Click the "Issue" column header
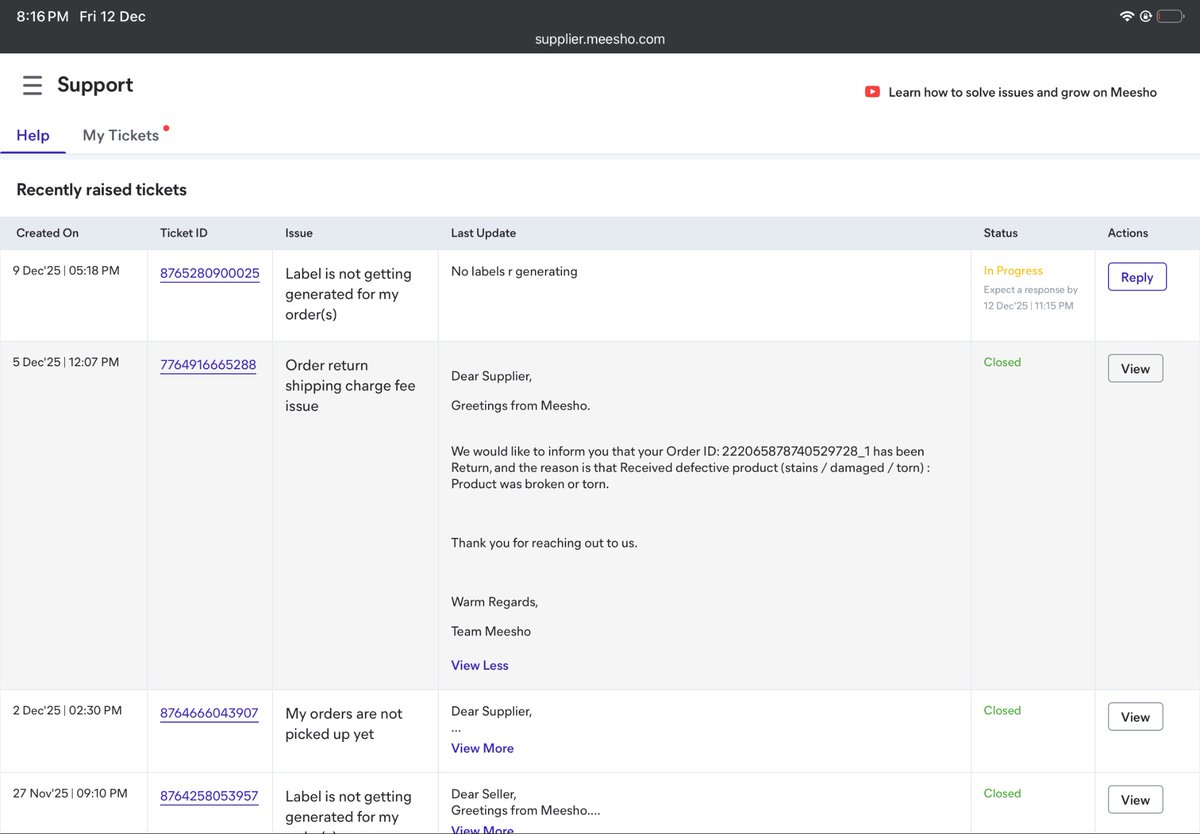This screenshot has height=834, width=1200. click(x=299, y=233)
